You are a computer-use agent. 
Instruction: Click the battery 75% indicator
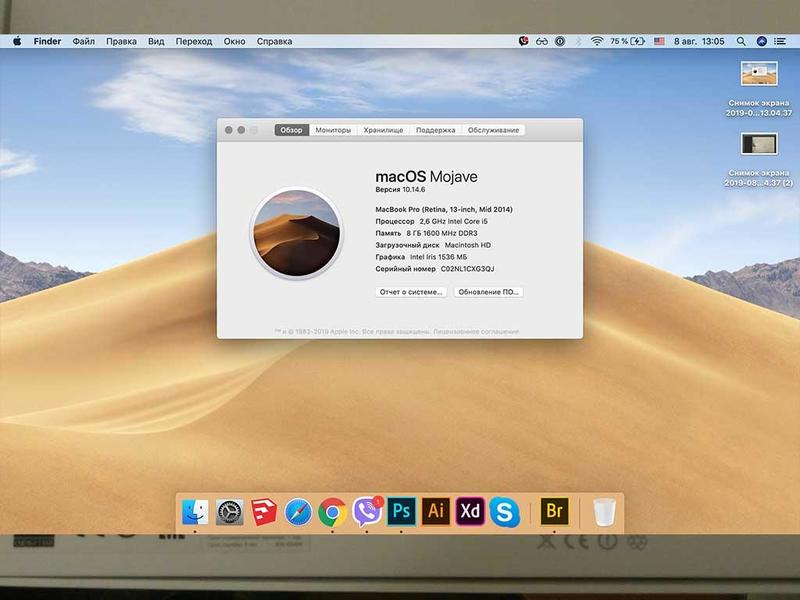628,41
